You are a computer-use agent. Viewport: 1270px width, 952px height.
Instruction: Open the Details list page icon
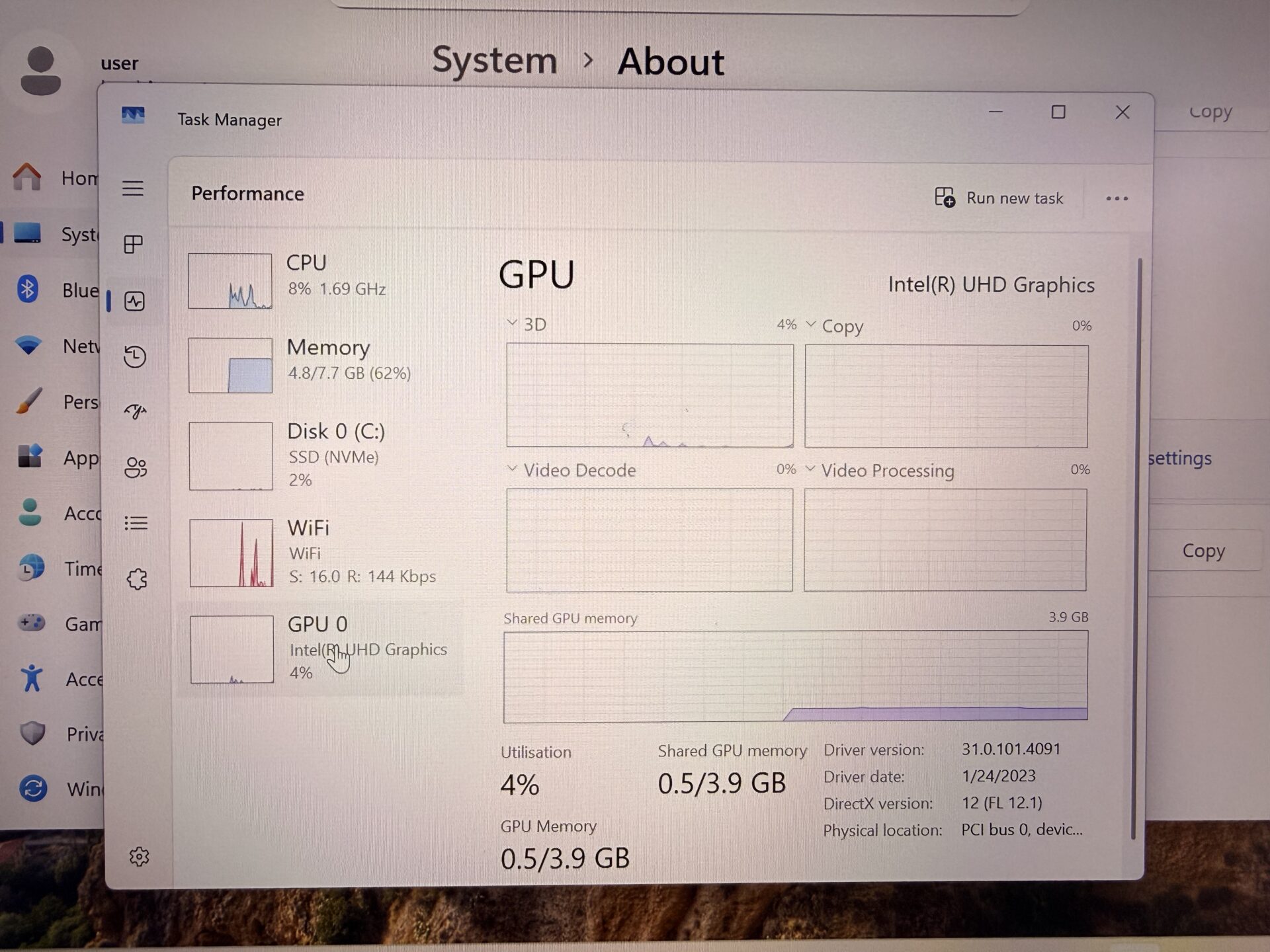tap(136, 524)
